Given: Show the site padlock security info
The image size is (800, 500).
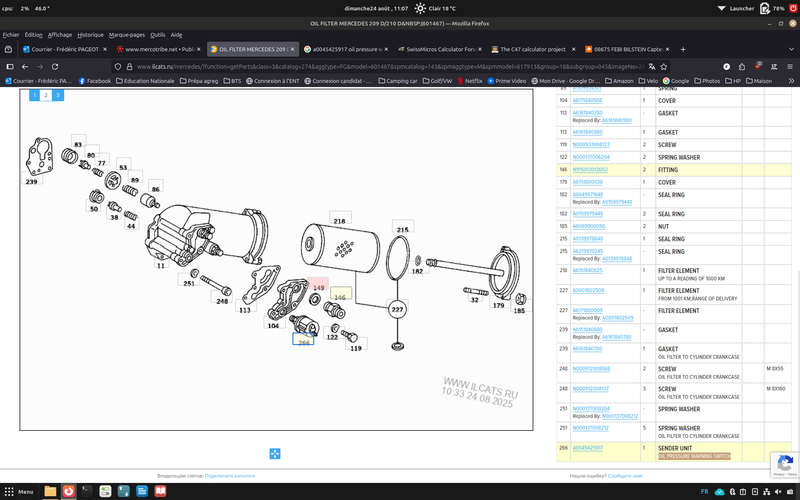Looking at the screenshot, I should (x=129, y=66).
